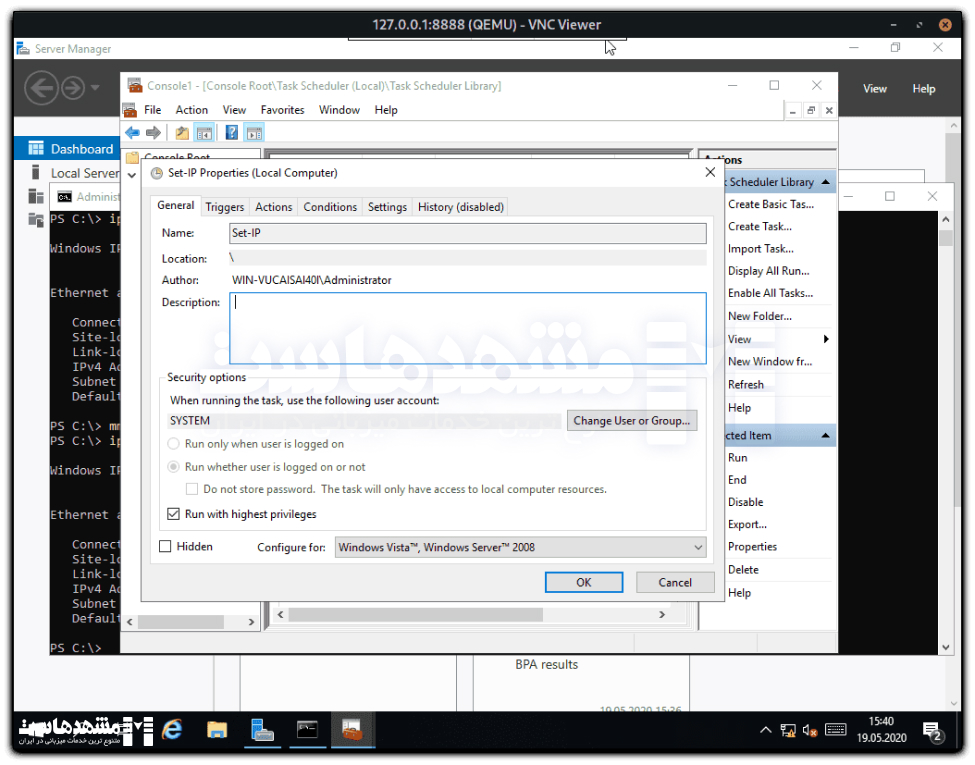Open the notification center icon
975x765 pixels.
click(932, 732)
